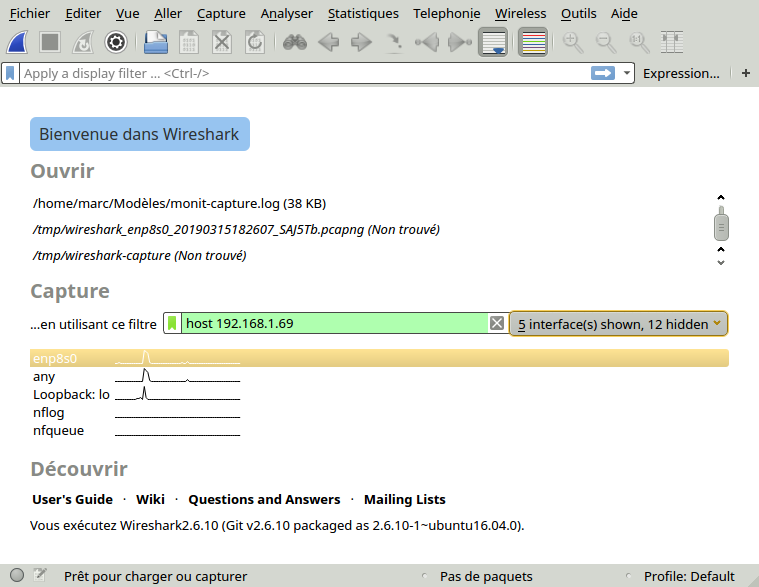This screenshot has height=587, width=759.
Task: Click Bienvenue dans Wireshark banner
Action: 140,134
